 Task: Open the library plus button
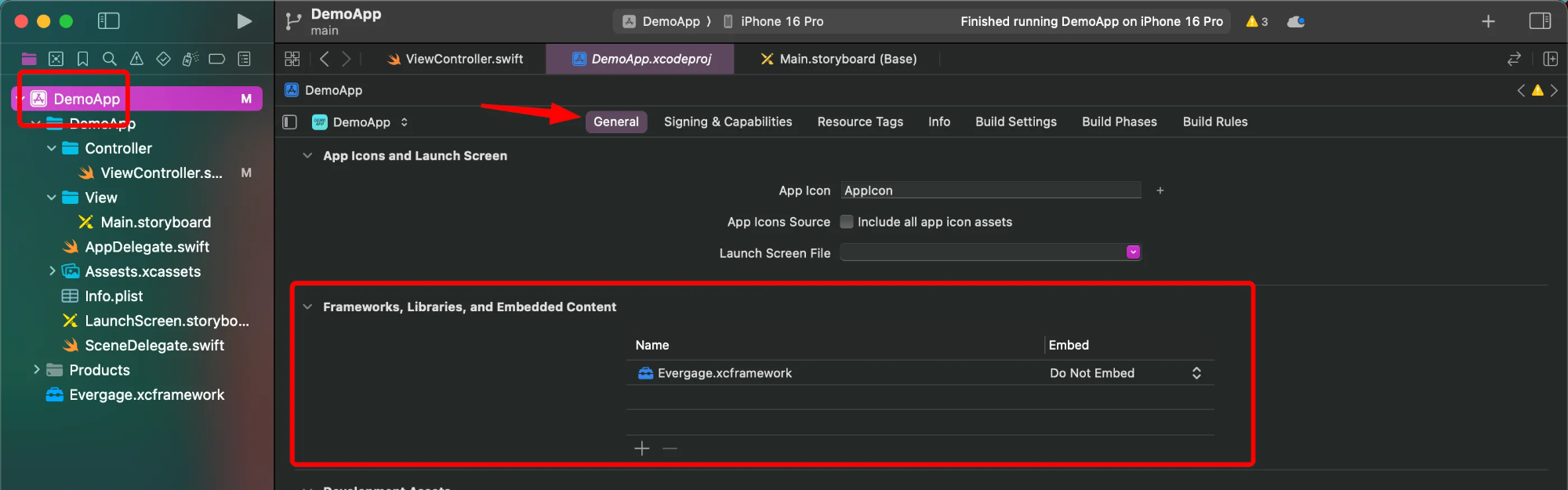(x=1488, y=21)
